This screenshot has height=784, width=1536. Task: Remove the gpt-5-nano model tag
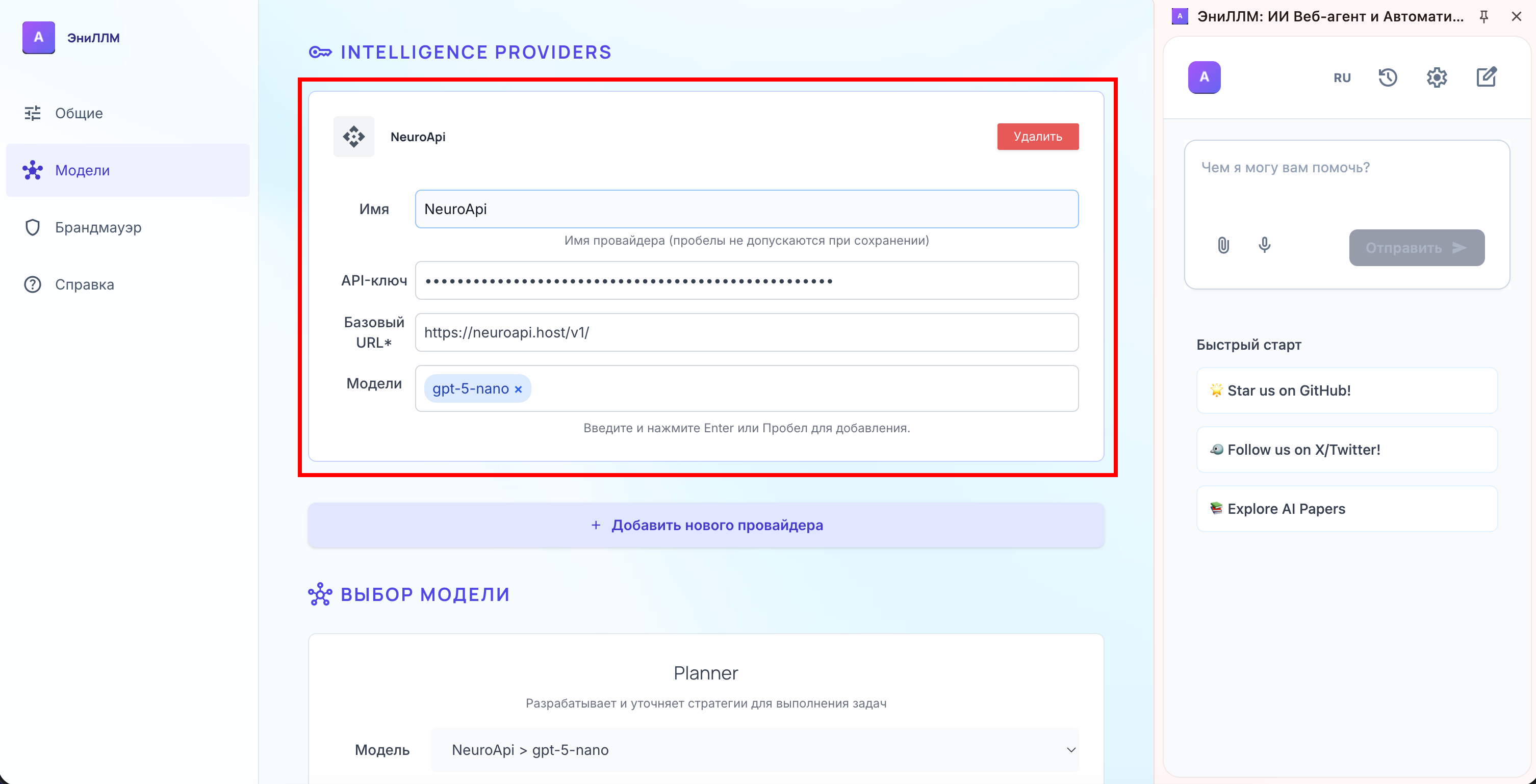[x=518, y=389]
